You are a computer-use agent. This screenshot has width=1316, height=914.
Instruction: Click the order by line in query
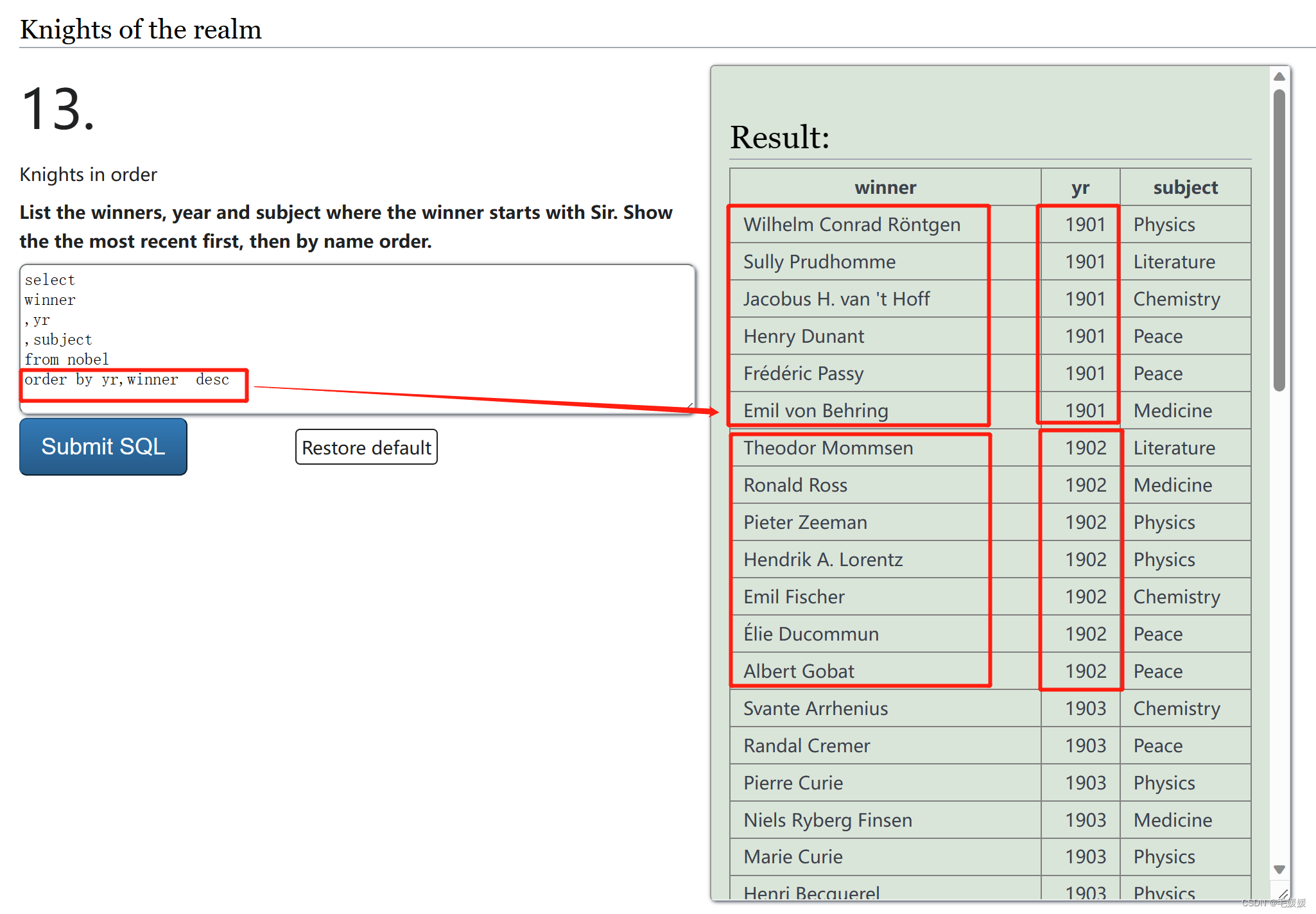pyautogui.click(x=126, y=380)
